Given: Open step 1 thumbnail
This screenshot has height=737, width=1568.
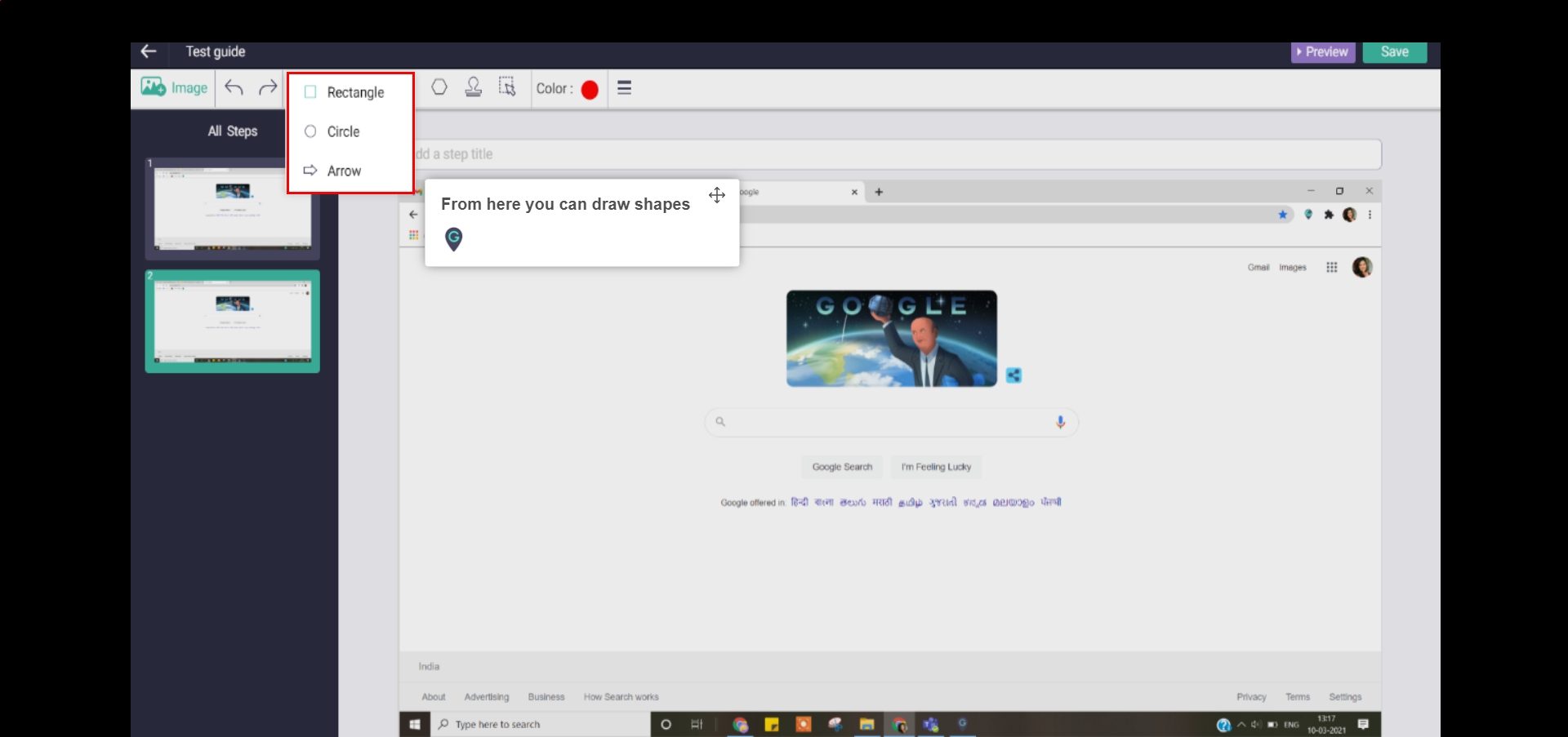Looking at the screenshot, I should 232,209.
